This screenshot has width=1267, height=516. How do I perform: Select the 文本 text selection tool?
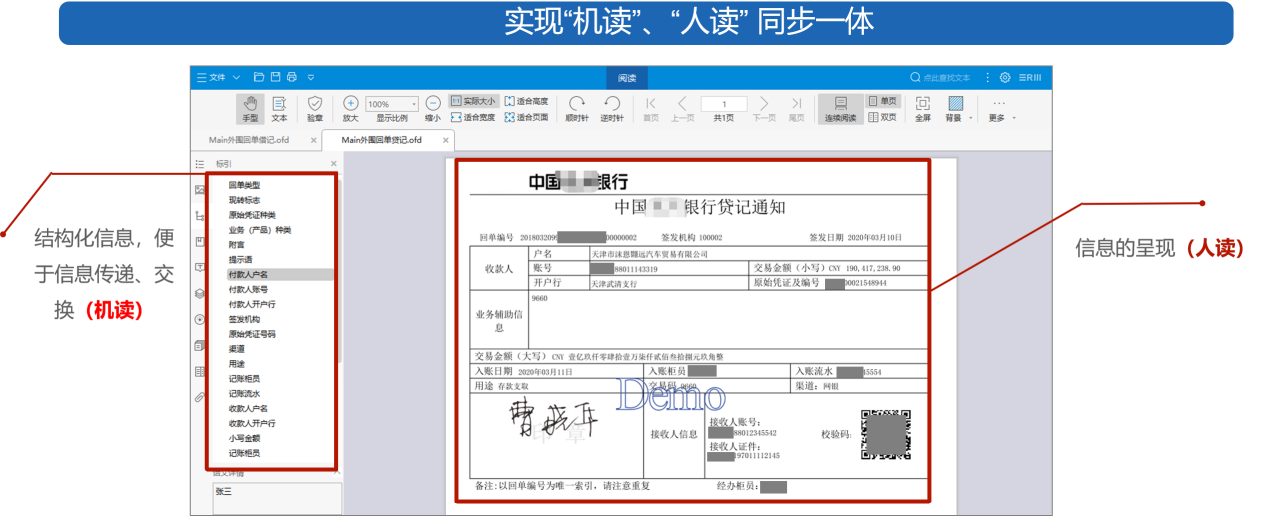[x=279, y=109]
